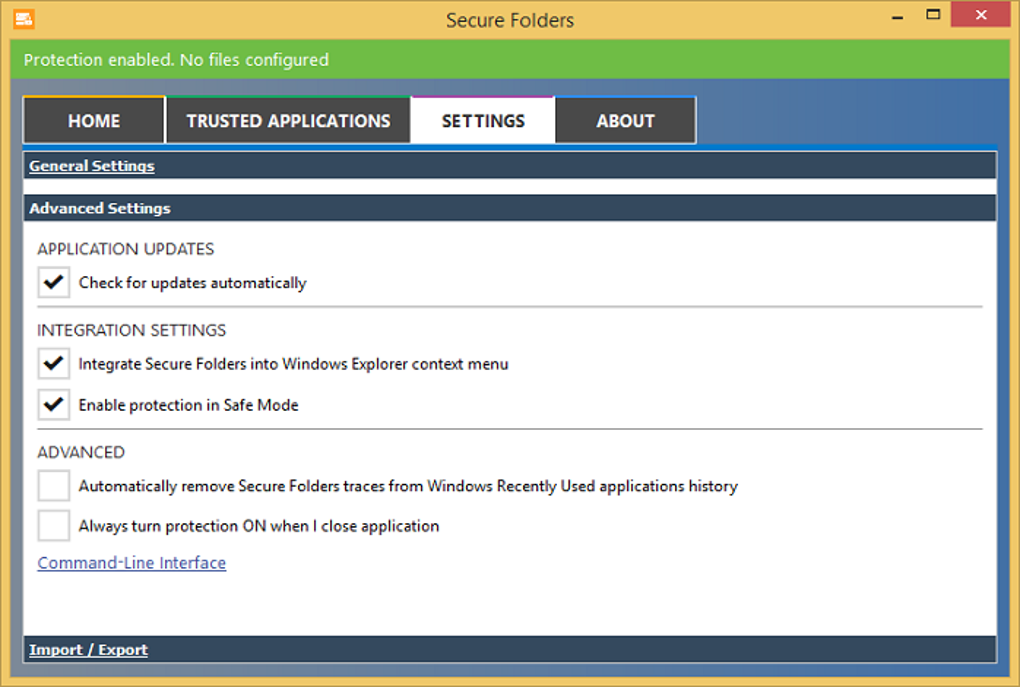Enable automatic removal of Recently Used traces
The image size is (1020, 687).
point(54,486)
